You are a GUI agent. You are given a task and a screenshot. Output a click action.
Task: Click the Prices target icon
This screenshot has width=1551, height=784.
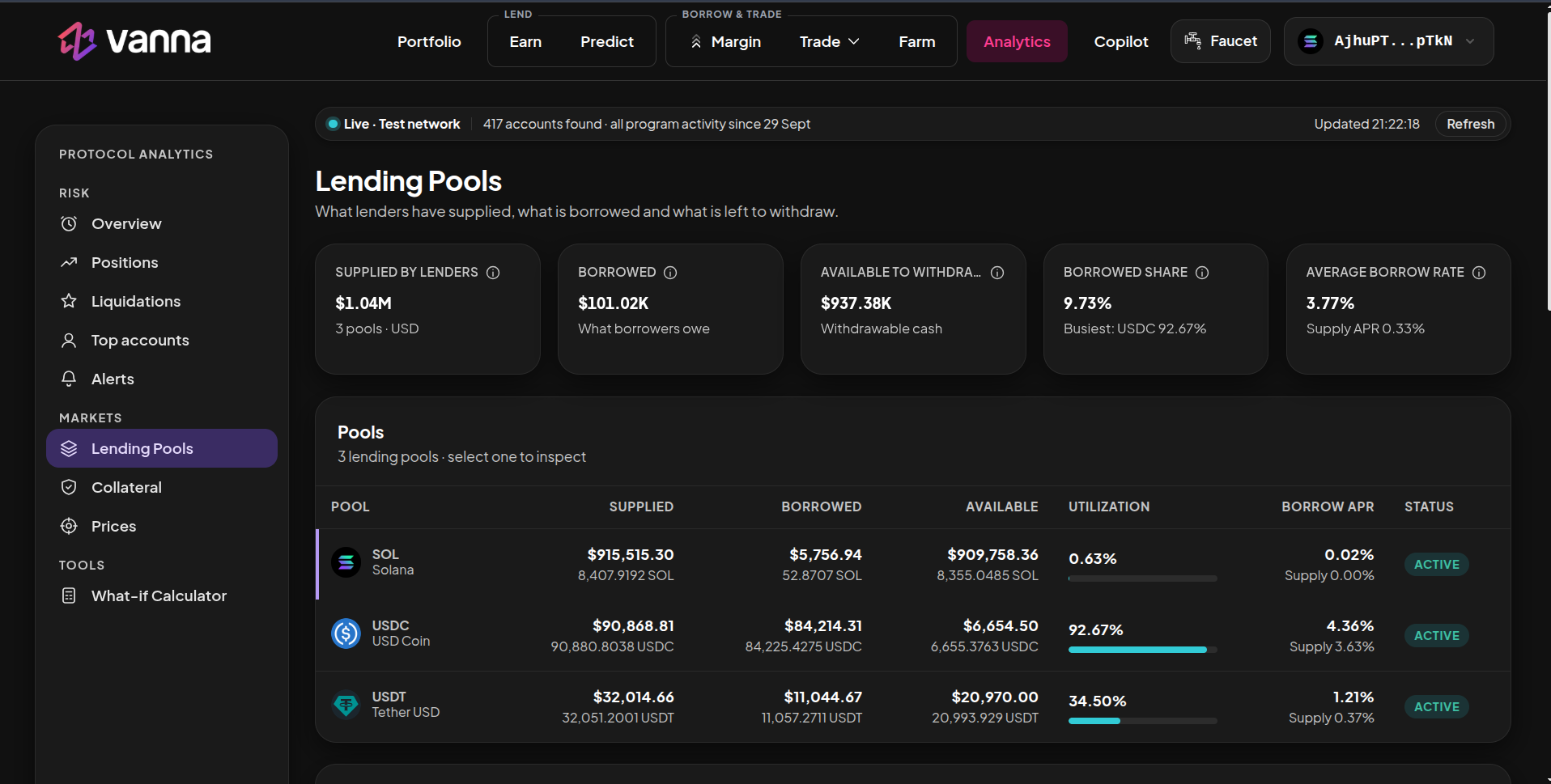[x=69, y=526]
